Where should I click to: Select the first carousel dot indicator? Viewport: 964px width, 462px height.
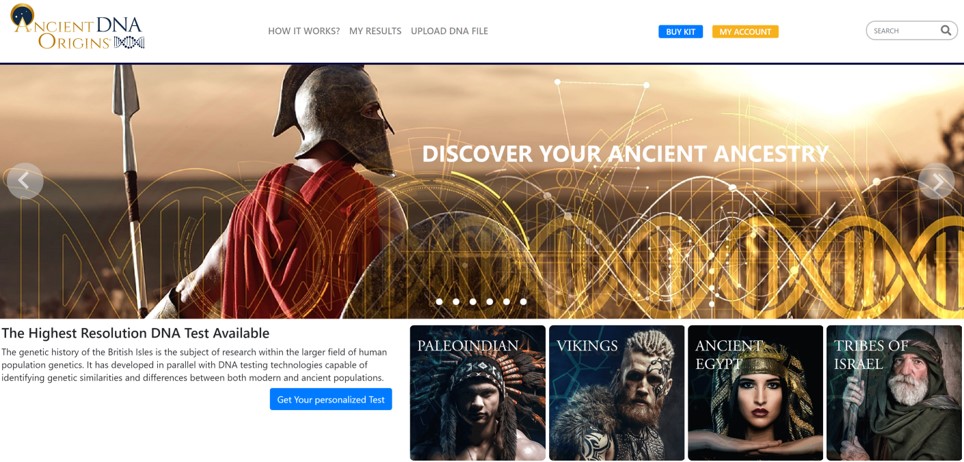pos(439,301)
